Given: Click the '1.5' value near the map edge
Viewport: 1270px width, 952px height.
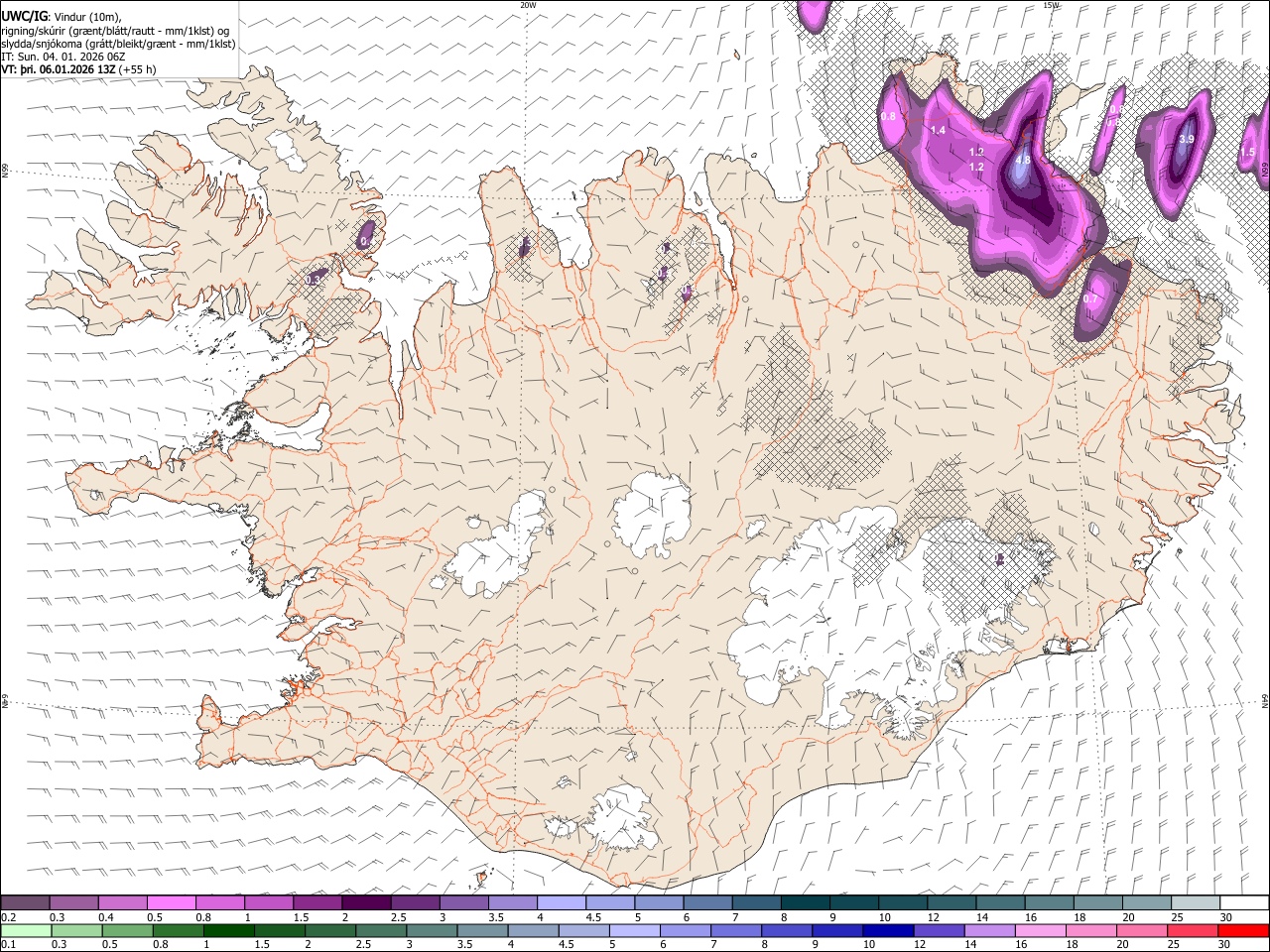Looking at the screenshot, I should pos(1248,153).
